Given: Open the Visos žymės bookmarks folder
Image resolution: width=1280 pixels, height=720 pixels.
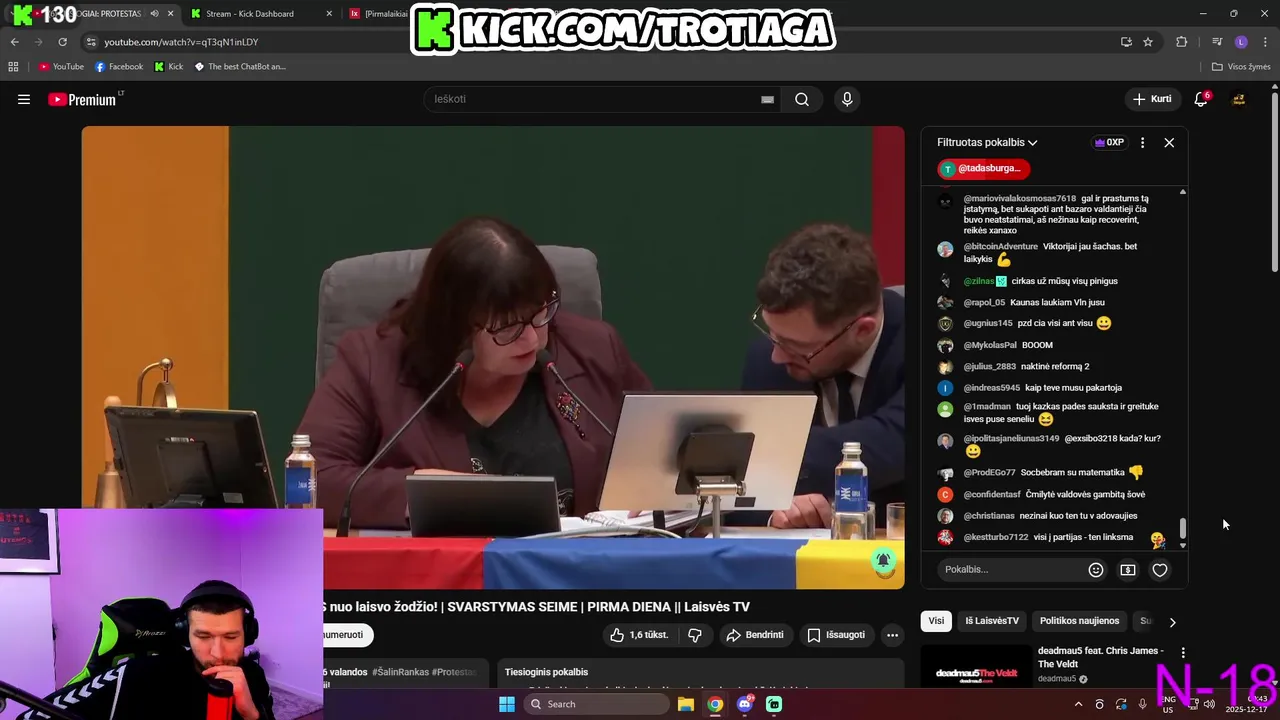Looking at the screenshot, I should (x=1241, y=67).
